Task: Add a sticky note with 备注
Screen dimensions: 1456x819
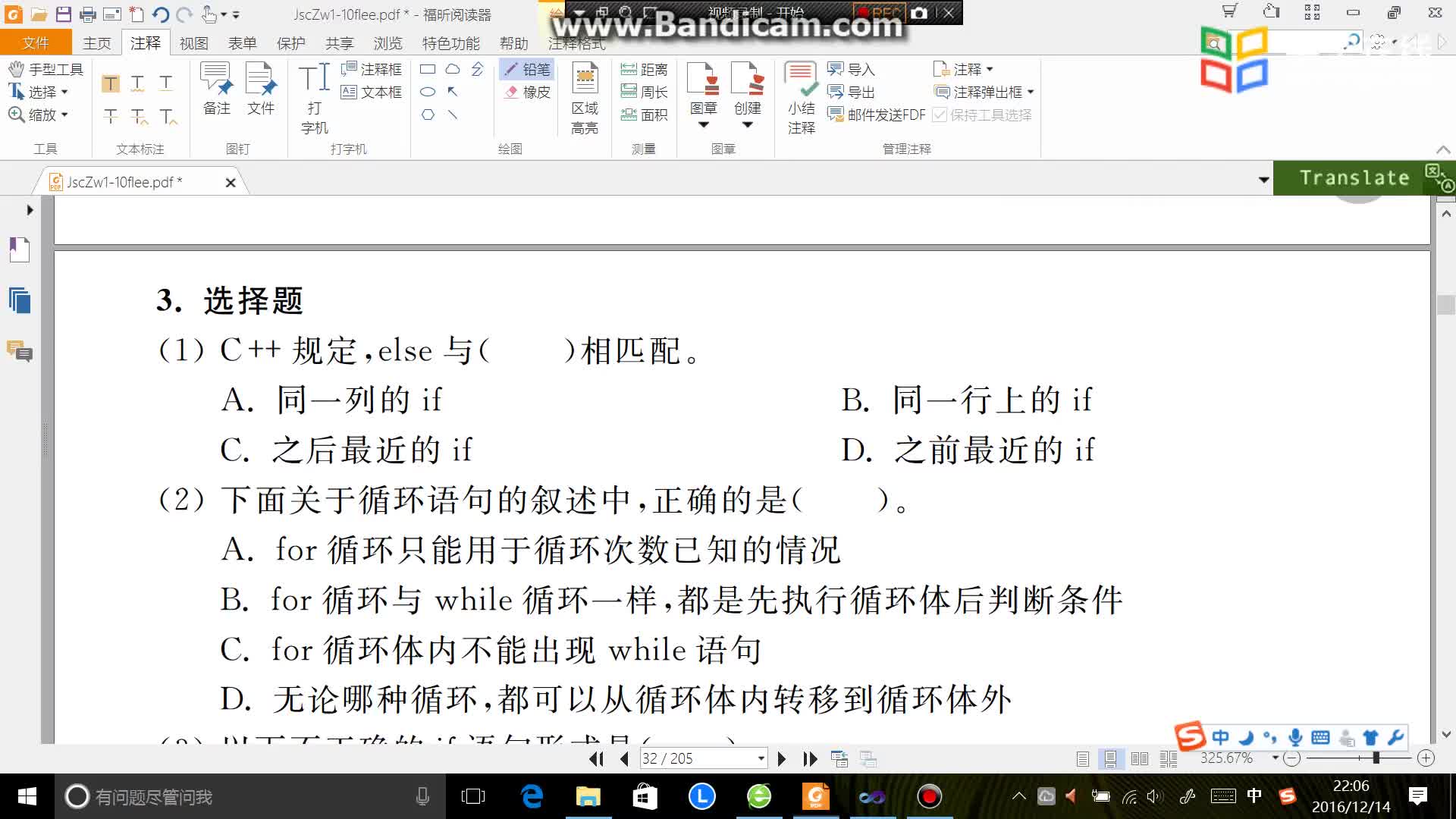Action: coord(217,89)
